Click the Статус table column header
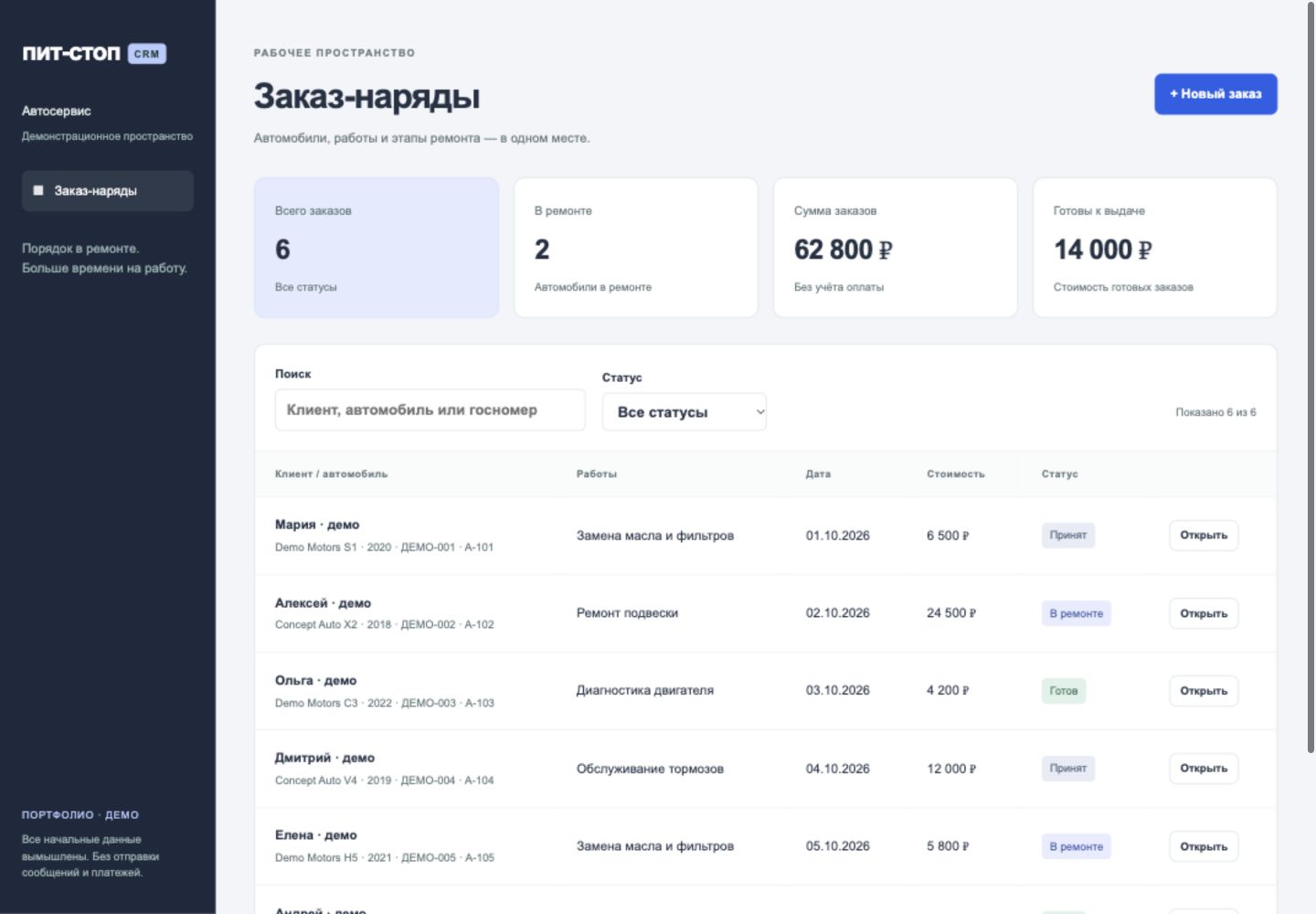The image size is (1316, 914). point(1060,474)
